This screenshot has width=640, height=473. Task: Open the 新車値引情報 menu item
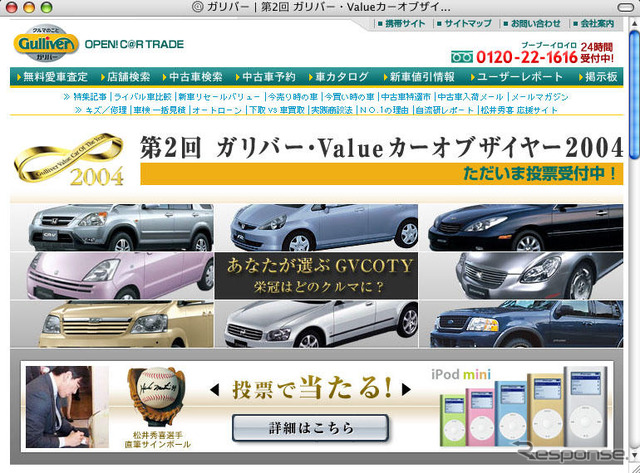tap(419, 77)
